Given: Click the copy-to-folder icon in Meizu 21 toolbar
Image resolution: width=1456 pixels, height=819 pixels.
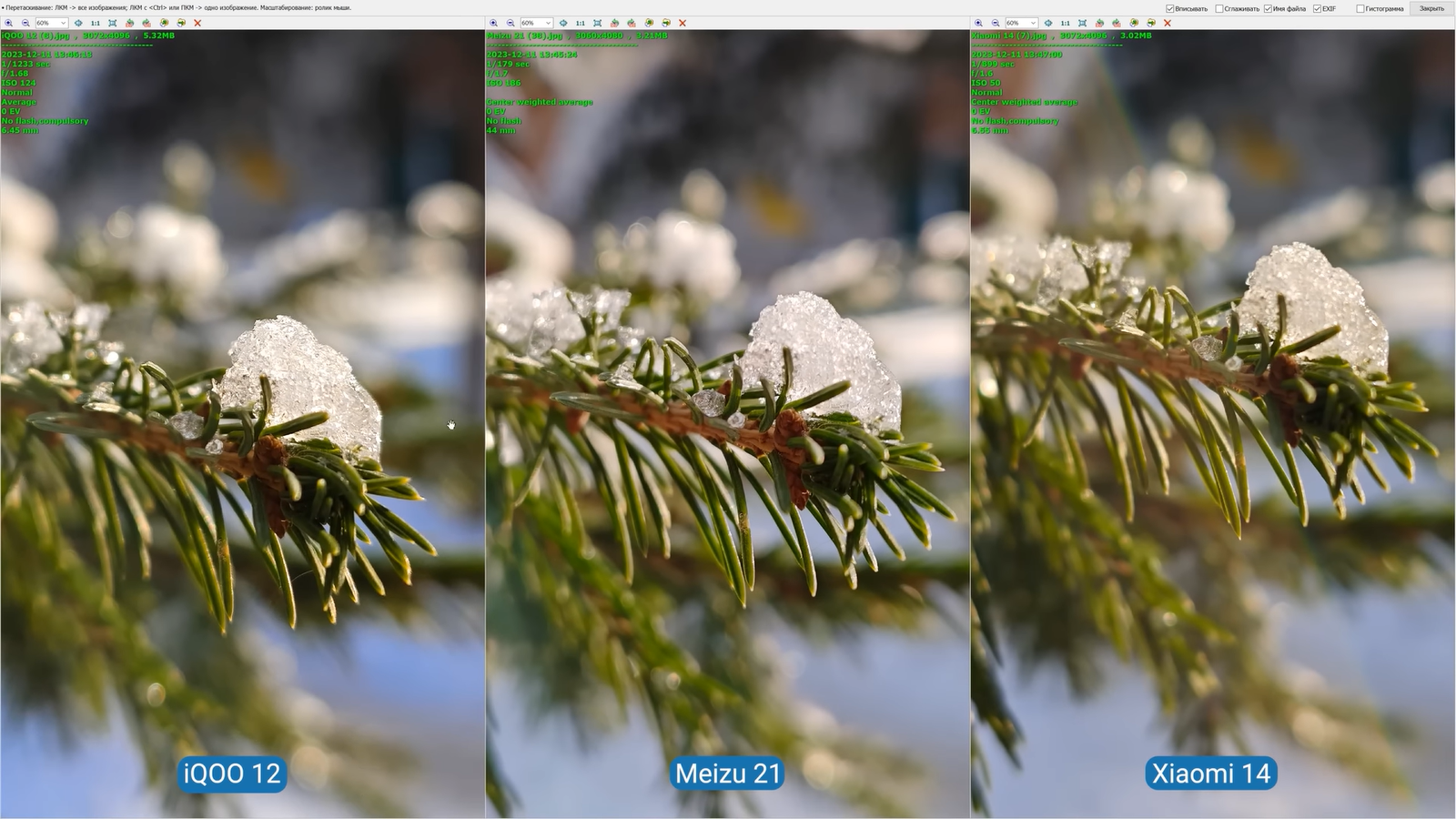Looking at the screenshot, I should tap(649, 23).
